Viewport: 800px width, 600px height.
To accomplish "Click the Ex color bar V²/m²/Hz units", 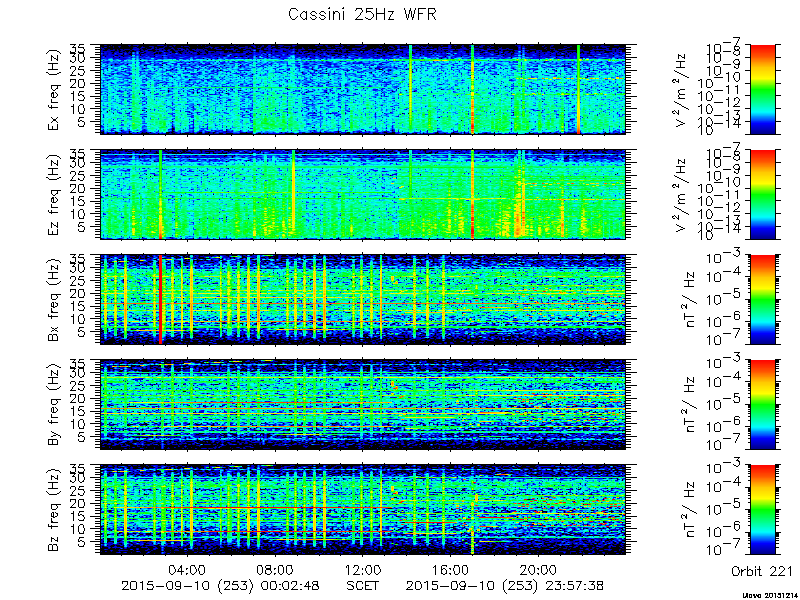I will point(682,89).
